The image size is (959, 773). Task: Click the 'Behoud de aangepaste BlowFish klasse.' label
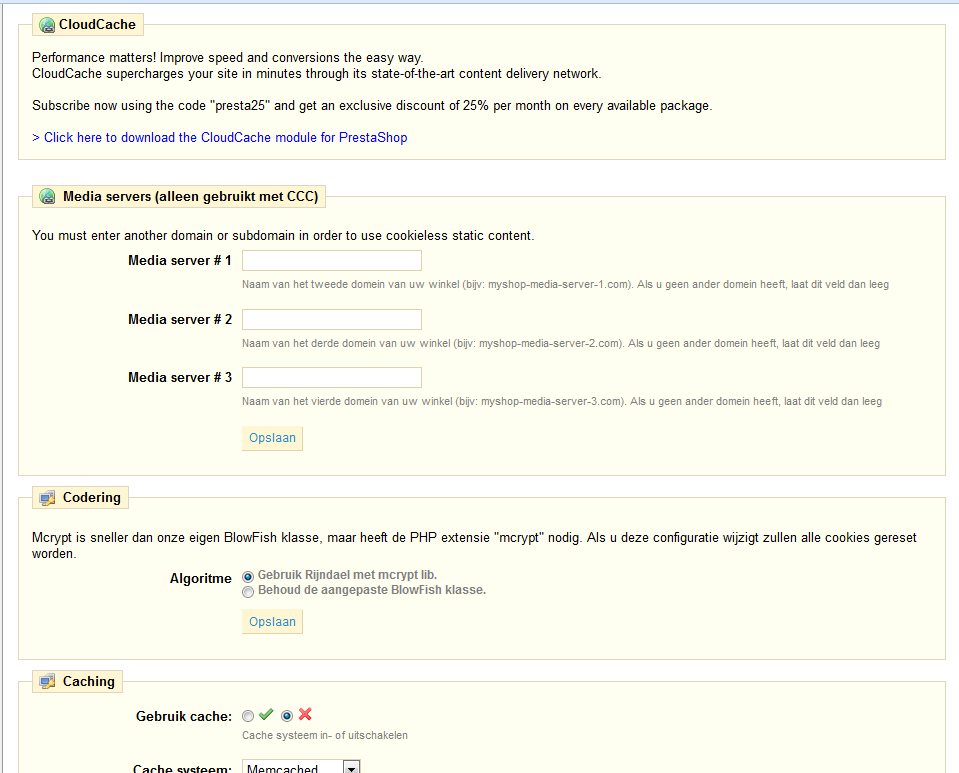point(372,590)
